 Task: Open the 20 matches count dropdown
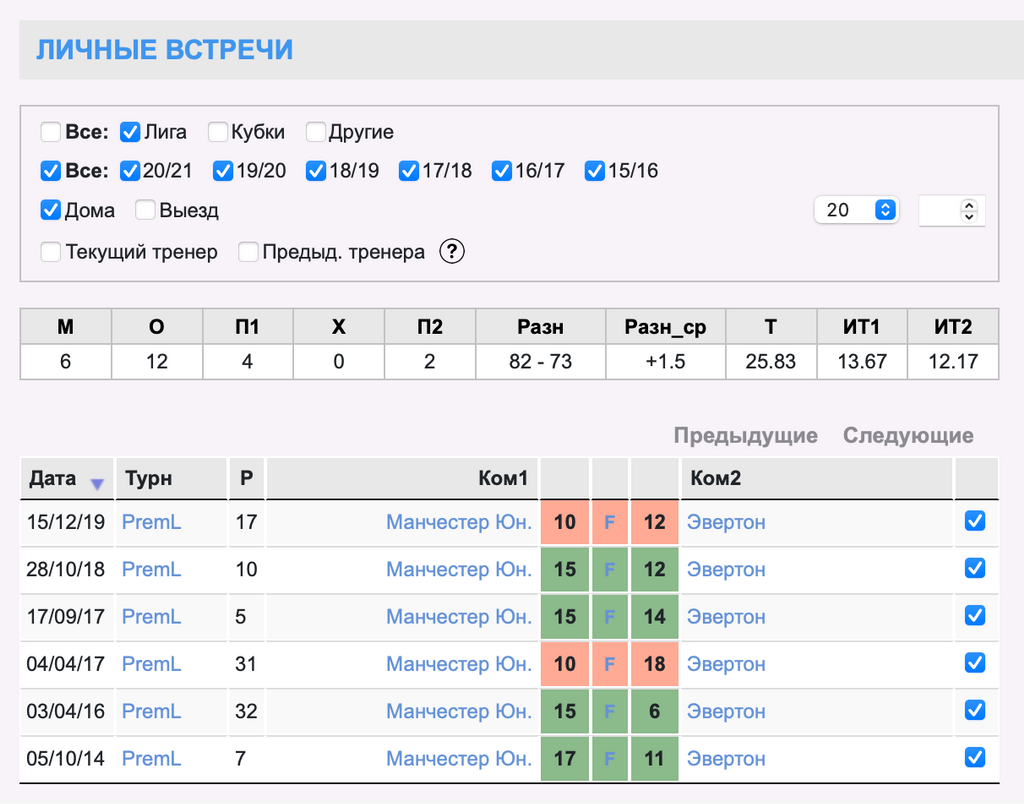click(x=856, y=210)
